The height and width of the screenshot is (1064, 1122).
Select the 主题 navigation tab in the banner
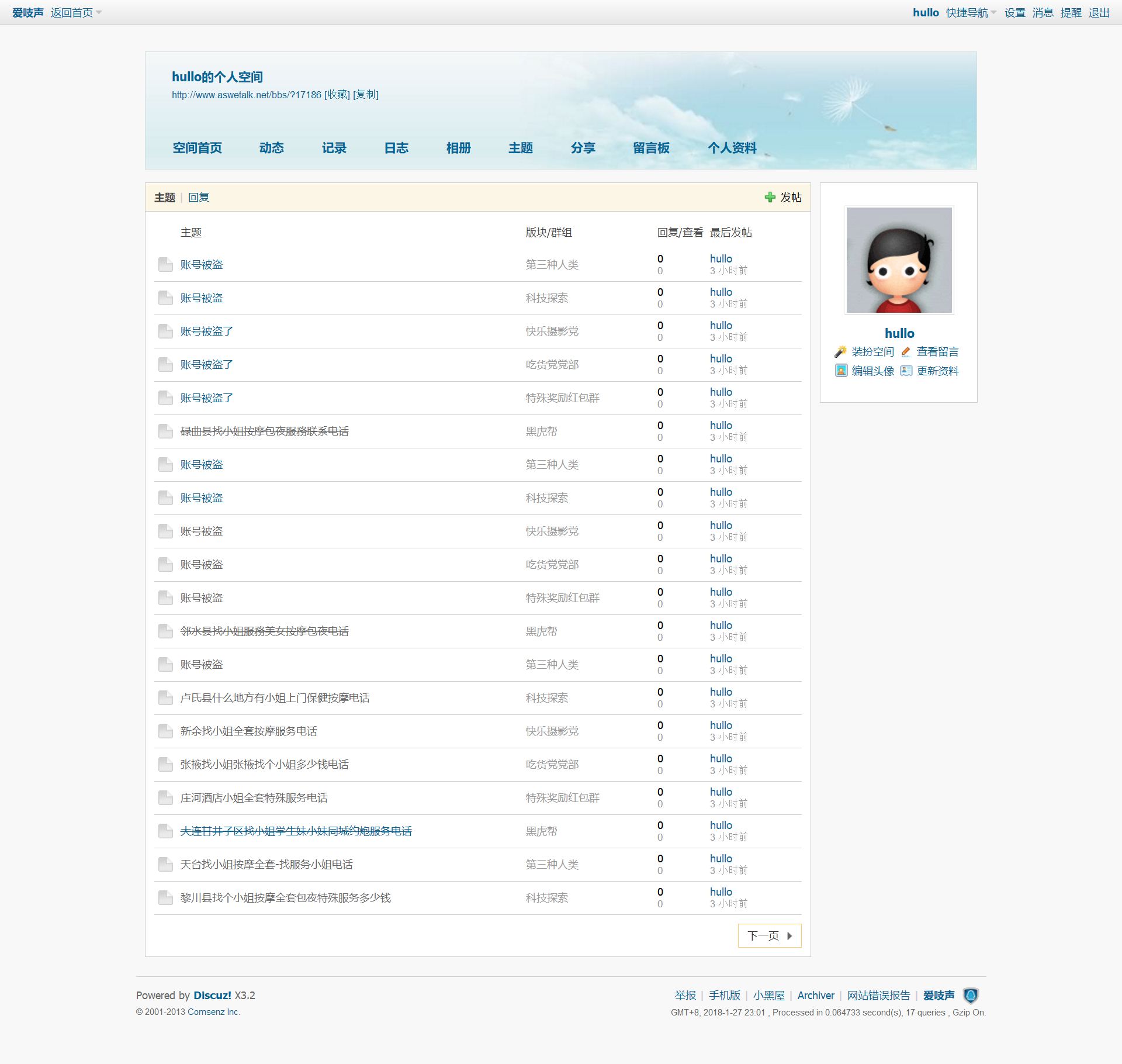(521, 148)
